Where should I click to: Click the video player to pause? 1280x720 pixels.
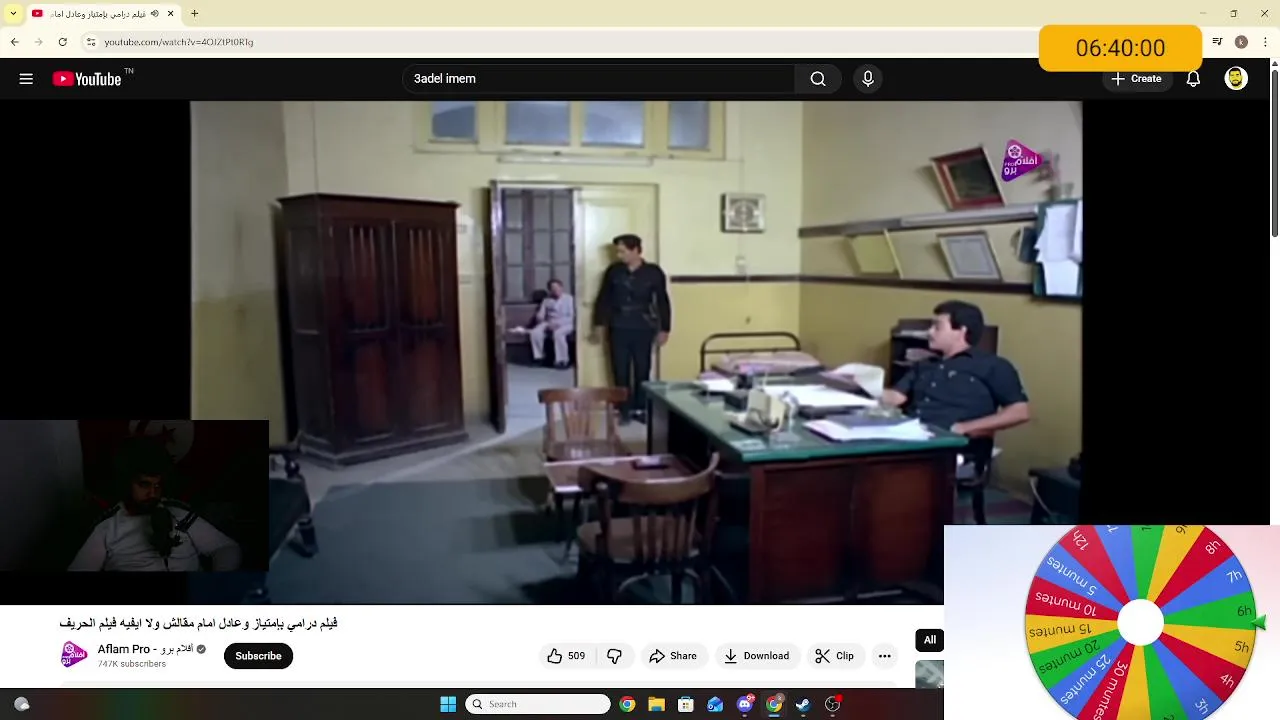pyautogui.click(x=636, y=350)
